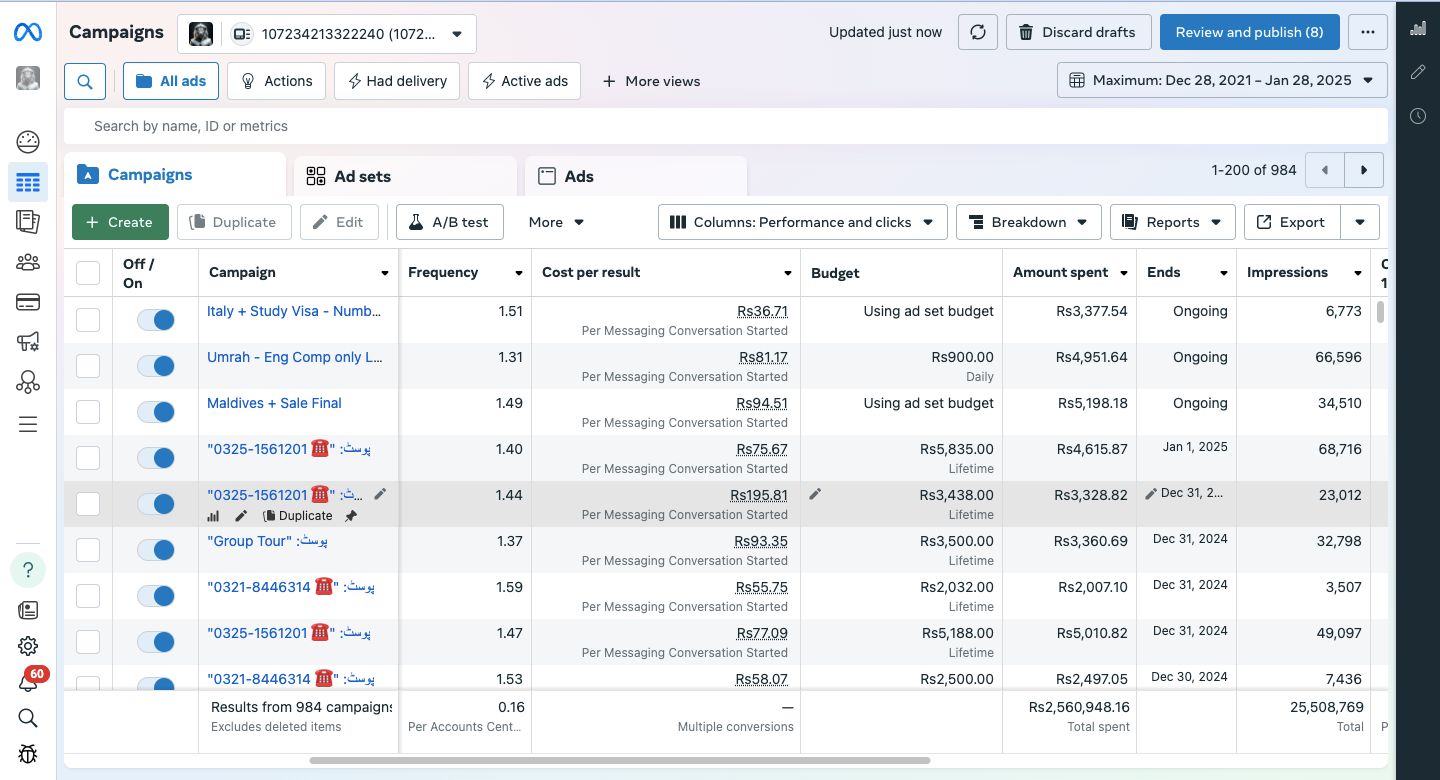Open the history clock icon in right panel
Image resolution: width=1440 pixels, height=780 pixels.
(x=1418, y=116)
